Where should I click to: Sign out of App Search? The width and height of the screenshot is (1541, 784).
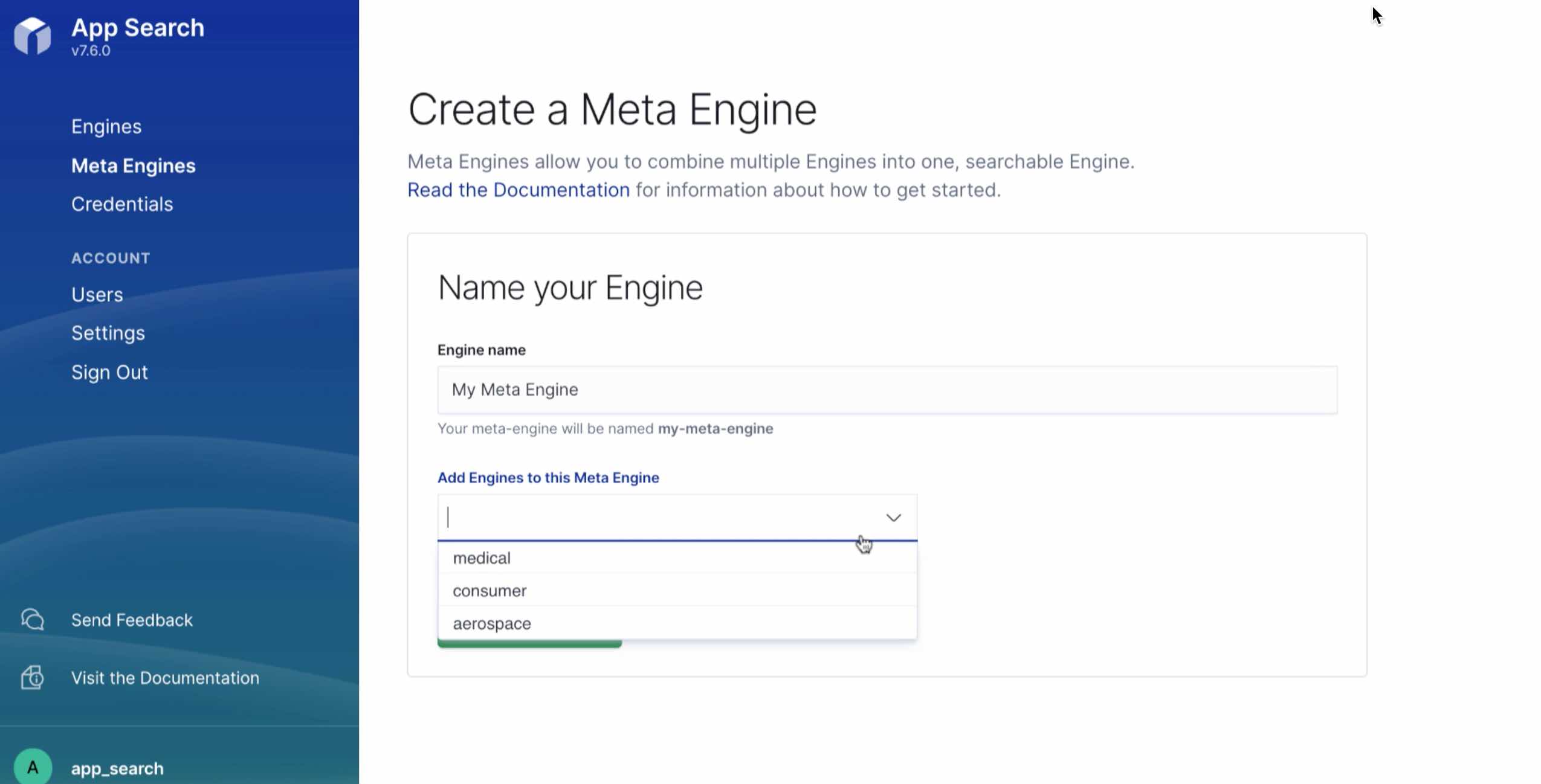110,372
